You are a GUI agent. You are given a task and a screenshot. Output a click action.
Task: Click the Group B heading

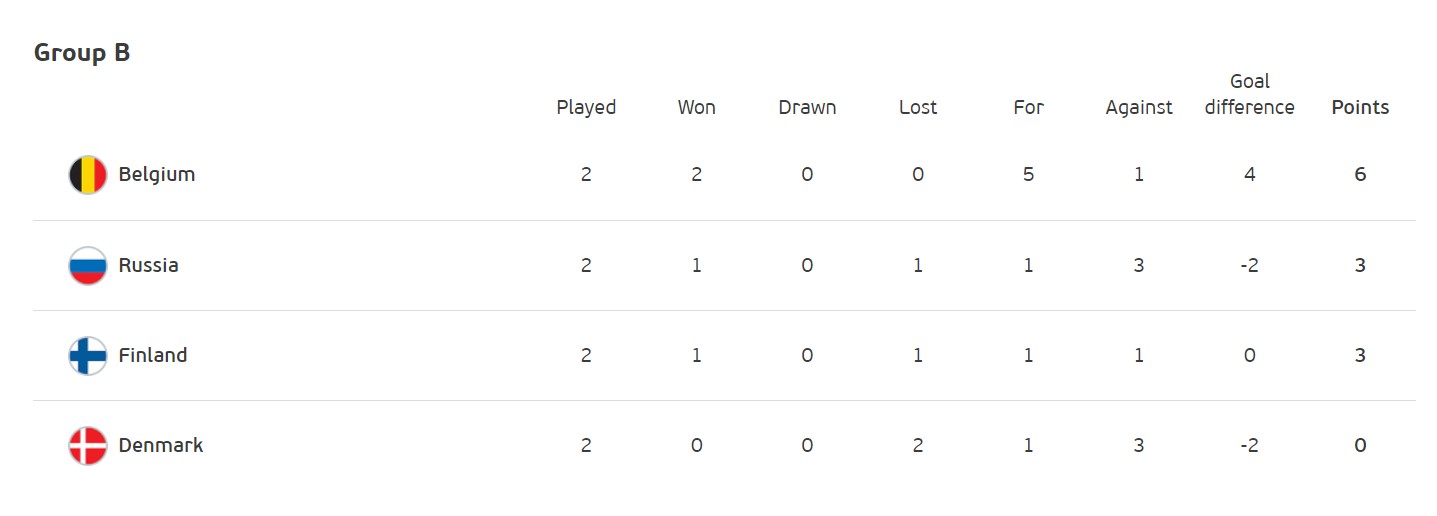[x=82, y=53]
